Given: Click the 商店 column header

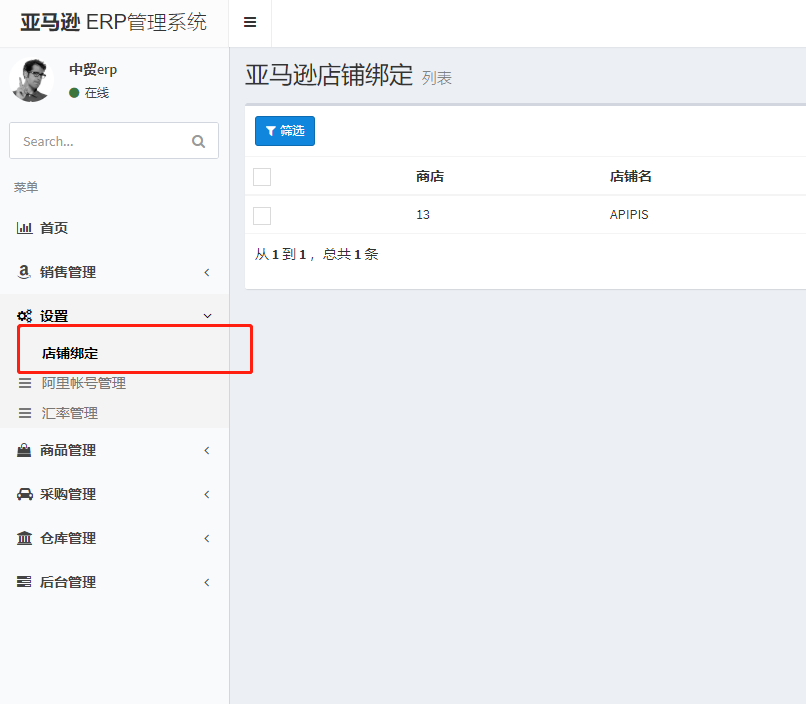Looking at the screenshot, I should tap(430, 177).
